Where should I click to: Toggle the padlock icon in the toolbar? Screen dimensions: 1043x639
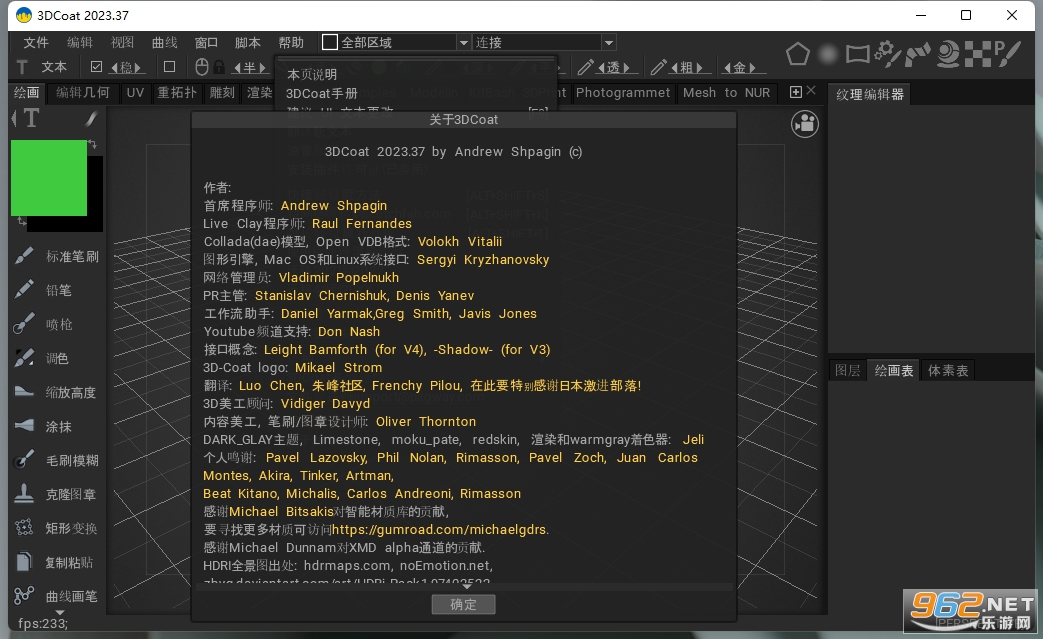point(218,66)
